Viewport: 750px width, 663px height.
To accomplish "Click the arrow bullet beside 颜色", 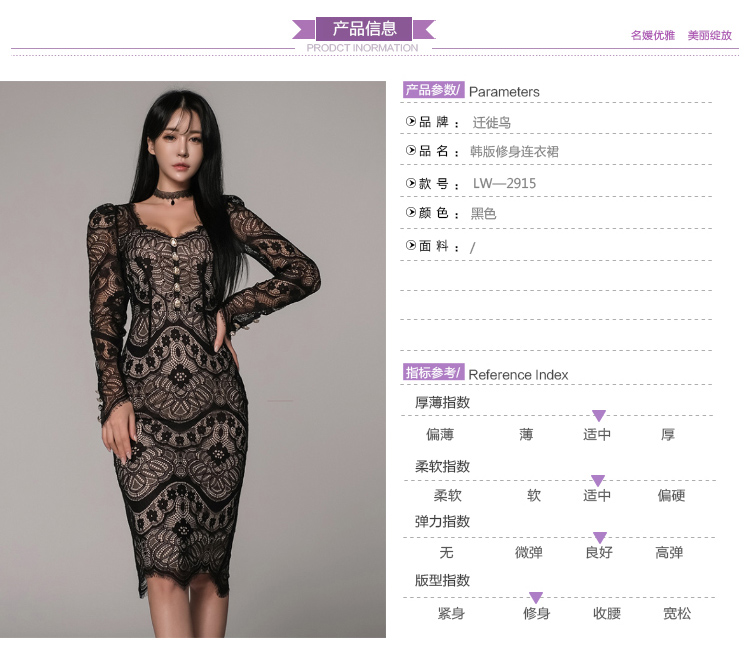I will (410, 212).
